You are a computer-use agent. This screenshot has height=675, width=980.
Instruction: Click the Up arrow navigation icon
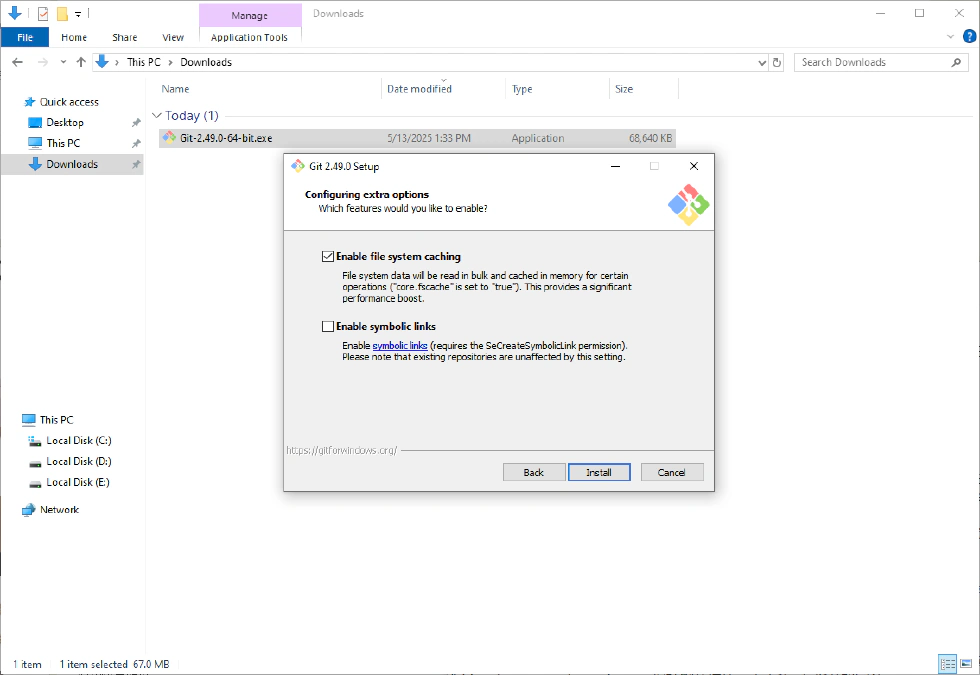[81, 62]
